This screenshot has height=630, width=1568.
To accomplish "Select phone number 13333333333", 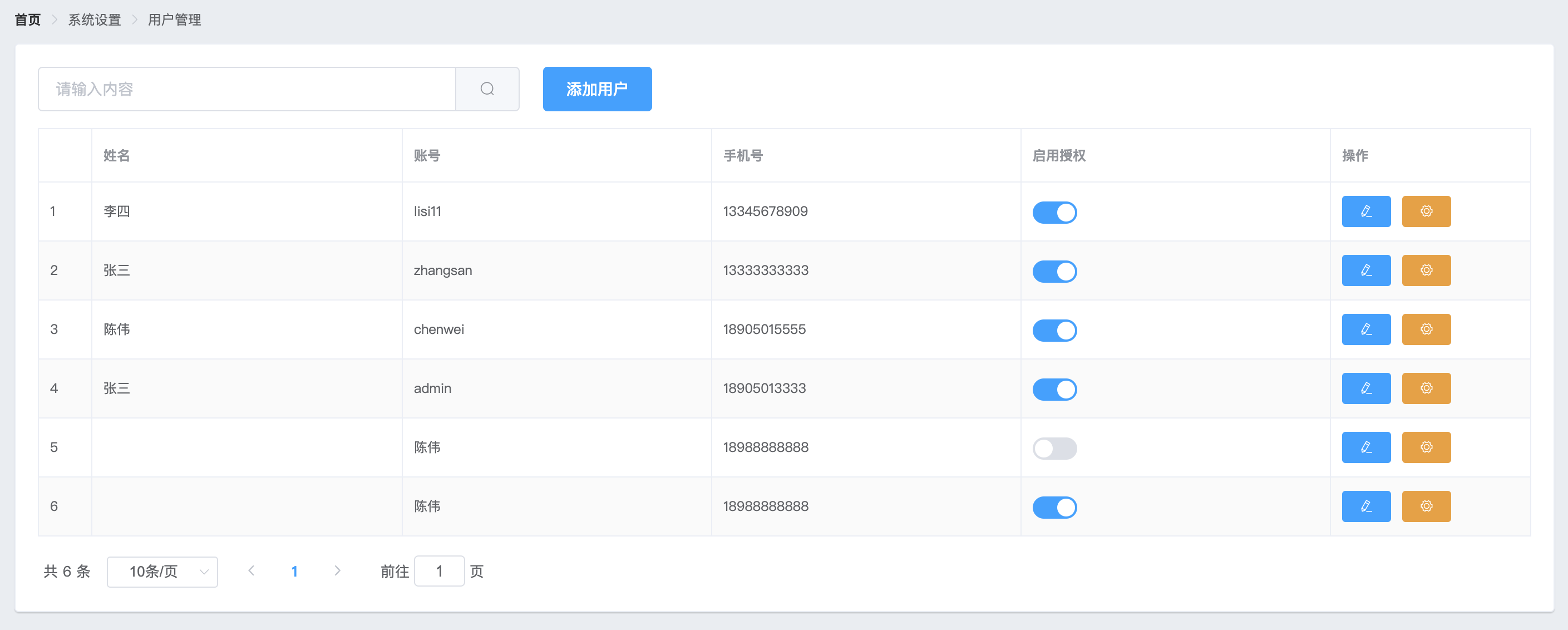I will point(766,270).
